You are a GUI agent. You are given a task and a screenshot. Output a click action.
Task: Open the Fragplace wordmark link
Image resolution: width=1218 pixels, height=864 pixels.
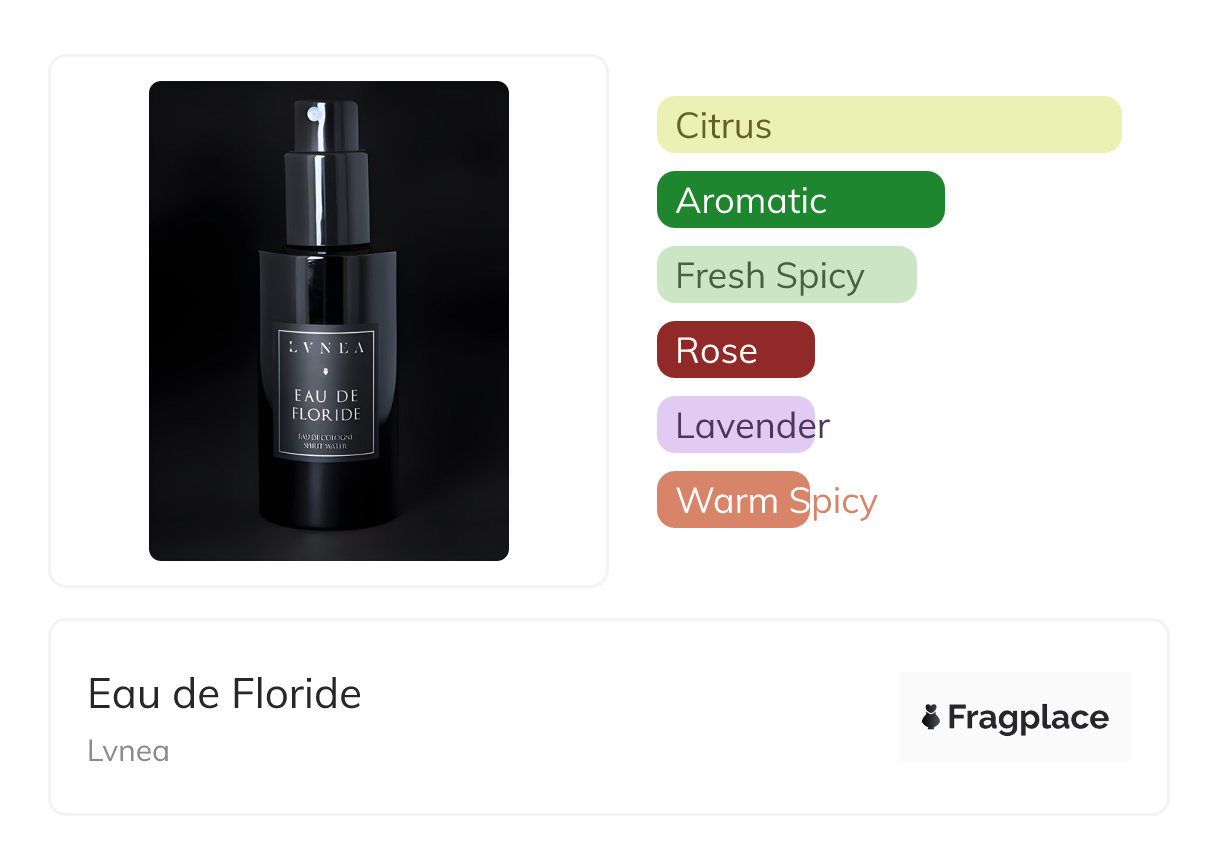tap(1028, 717)
